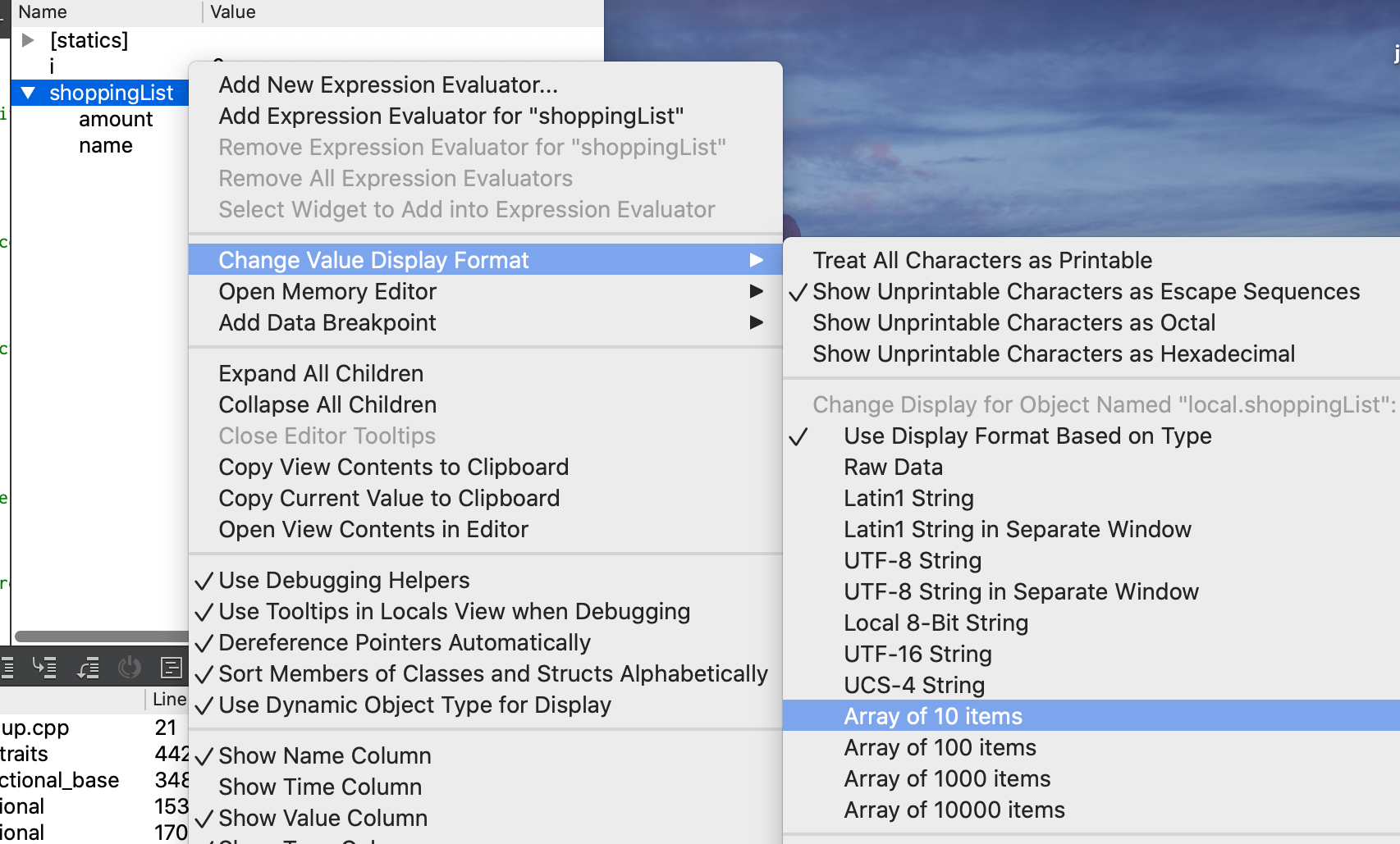Screen dimensions: 1400x844
Task: Click the Step Into debugger icon
Action: coord(46,667)
